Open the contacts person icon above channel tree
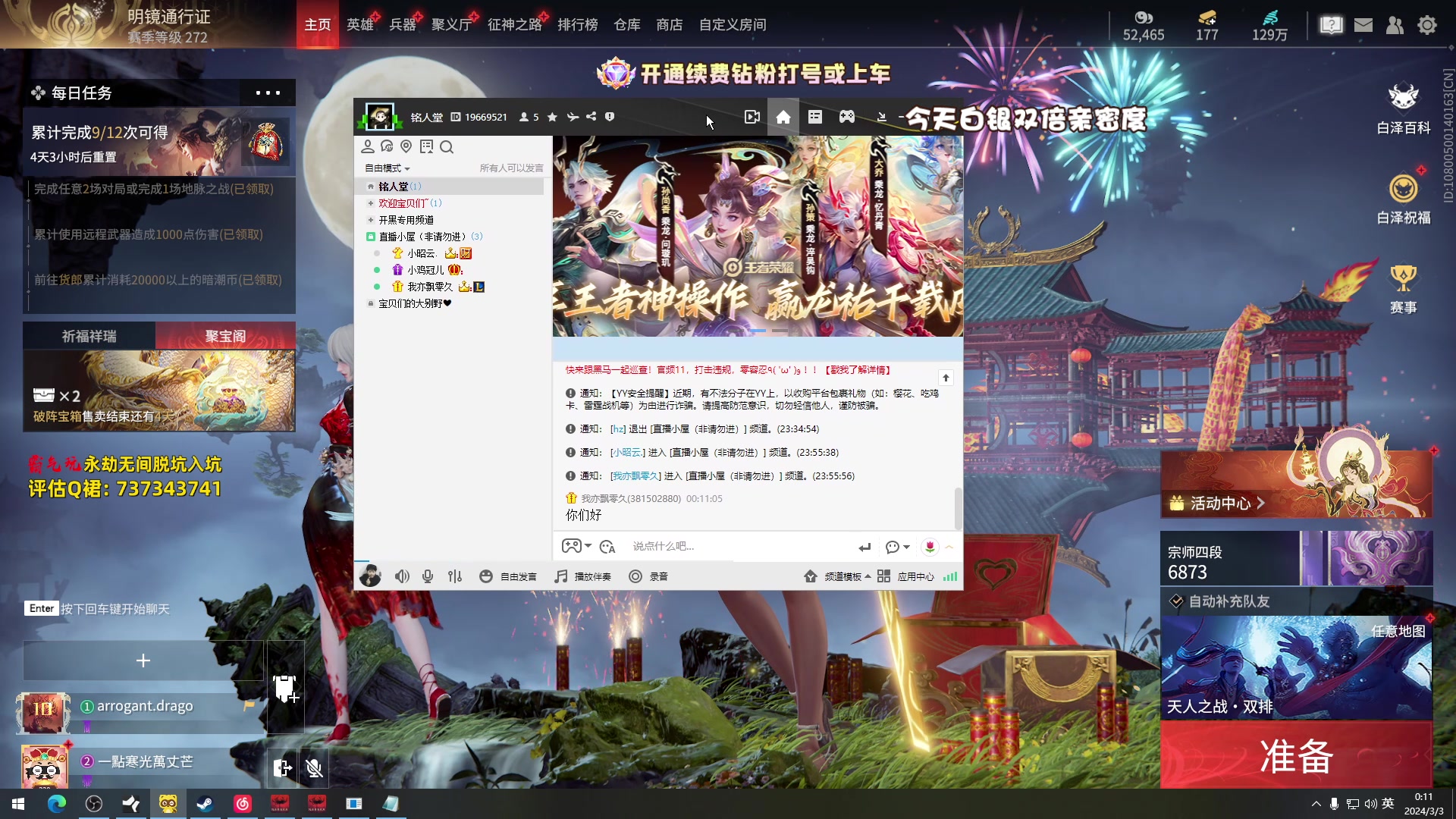 pos(368,146)
